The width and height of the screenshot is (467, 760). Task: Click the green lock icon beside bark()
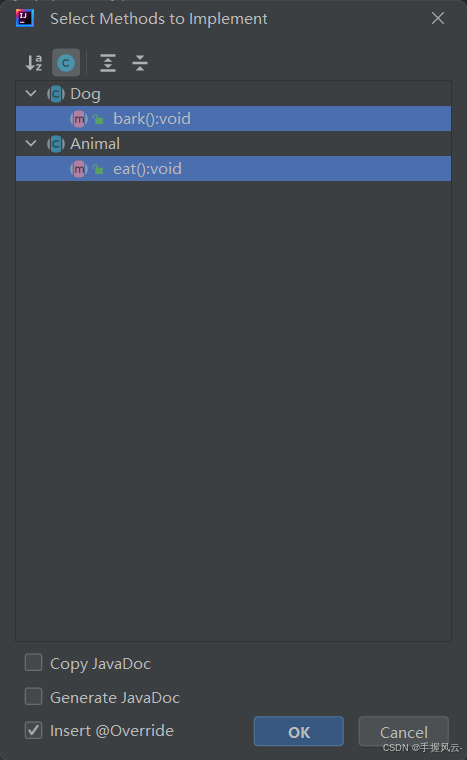click(x=98, y=119)
